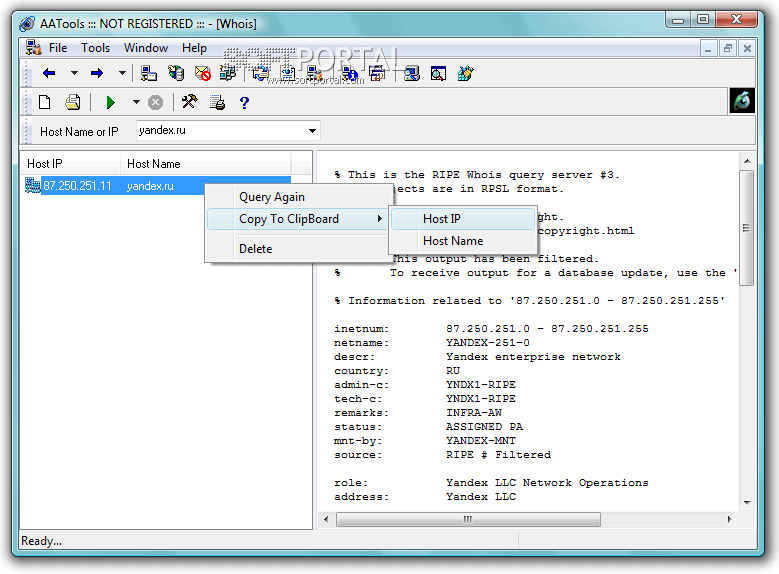The image size is (779, 574).
Task: Click the print icon
Action: coord(73,102)
